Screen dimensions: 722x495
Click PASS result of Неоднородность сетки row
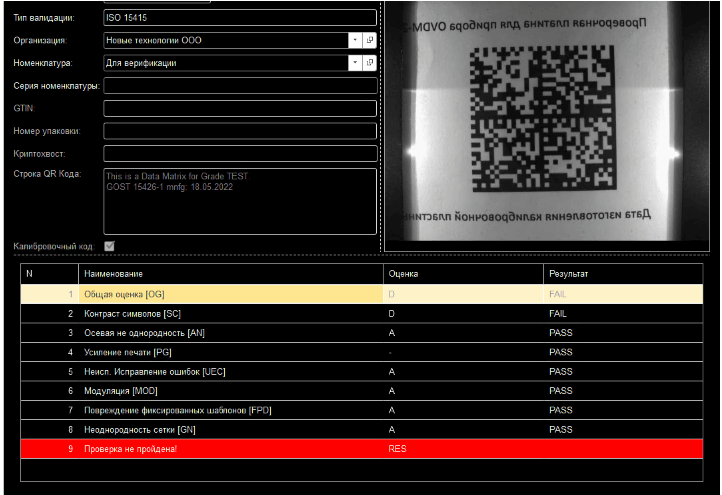[x=560, y=430]
